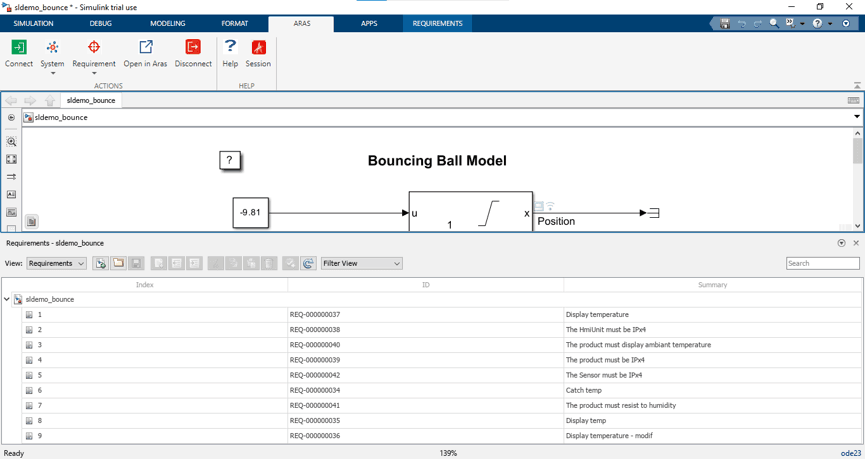Click the circled down-arrow toolstrip options icon
865x459 pixels.
(x=846, y=23)
